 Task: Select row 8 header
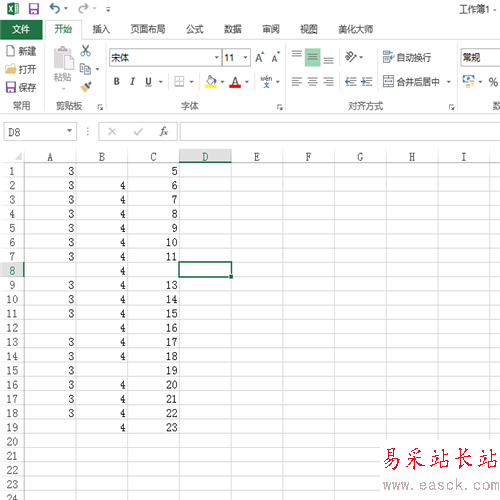point(12,270)
